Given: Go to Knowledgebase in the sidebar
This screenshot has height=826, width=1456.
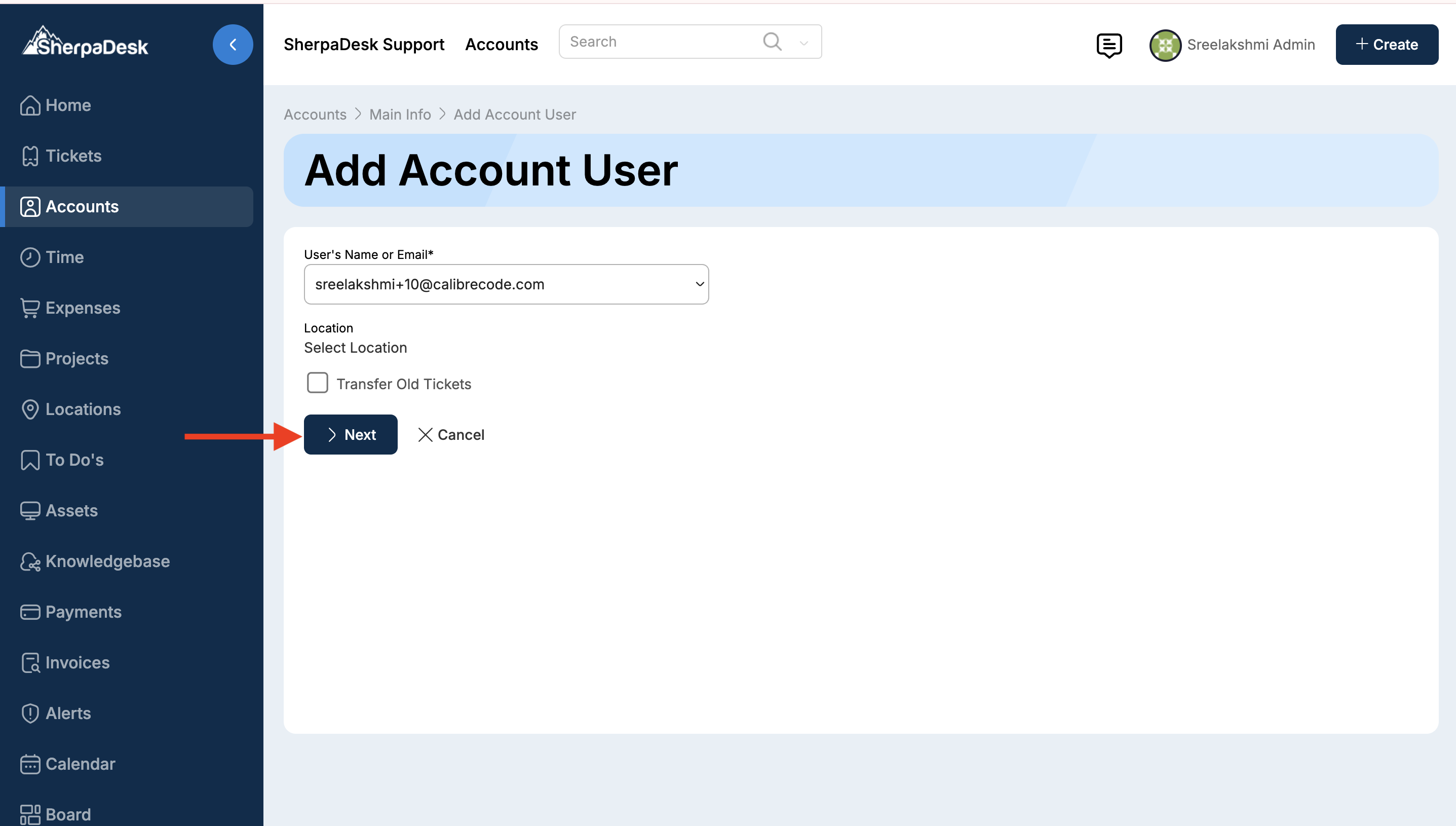Looking at the screenshot, I should click(x=107, y=561).
